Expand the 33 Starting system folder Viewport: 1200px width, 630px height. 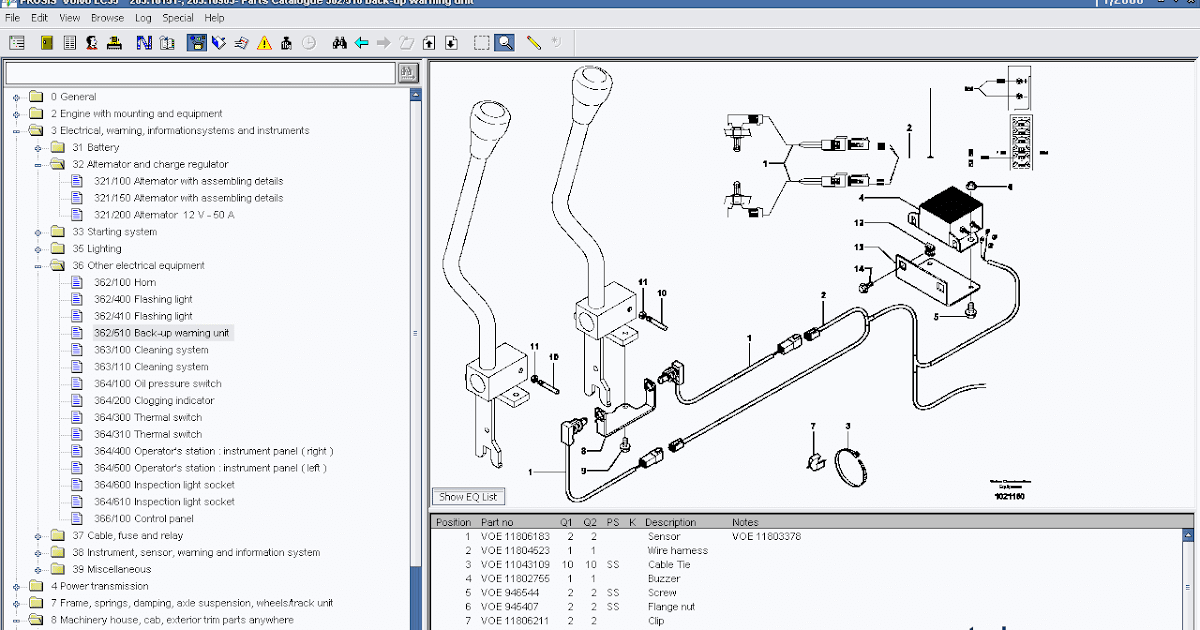pyautogui.click(x=38, y=232)
